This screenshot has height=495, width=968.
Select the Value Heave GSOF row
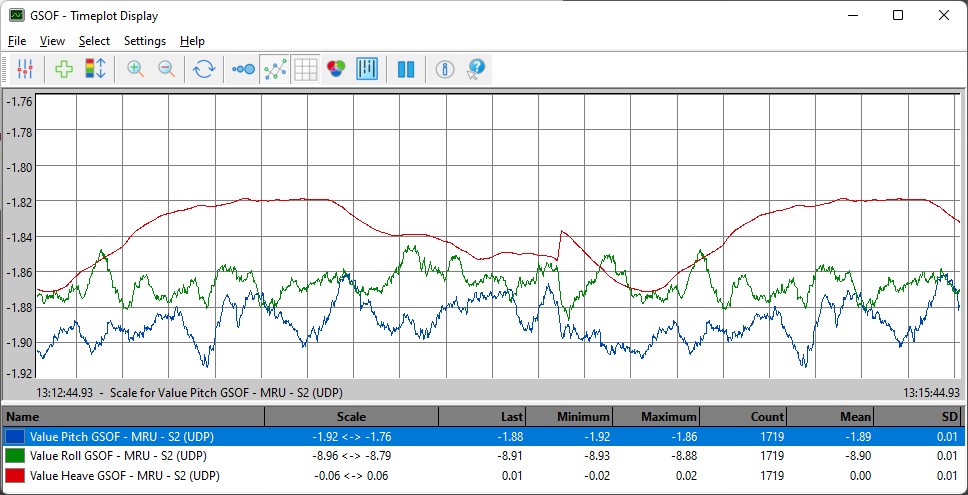pos(125,475)
